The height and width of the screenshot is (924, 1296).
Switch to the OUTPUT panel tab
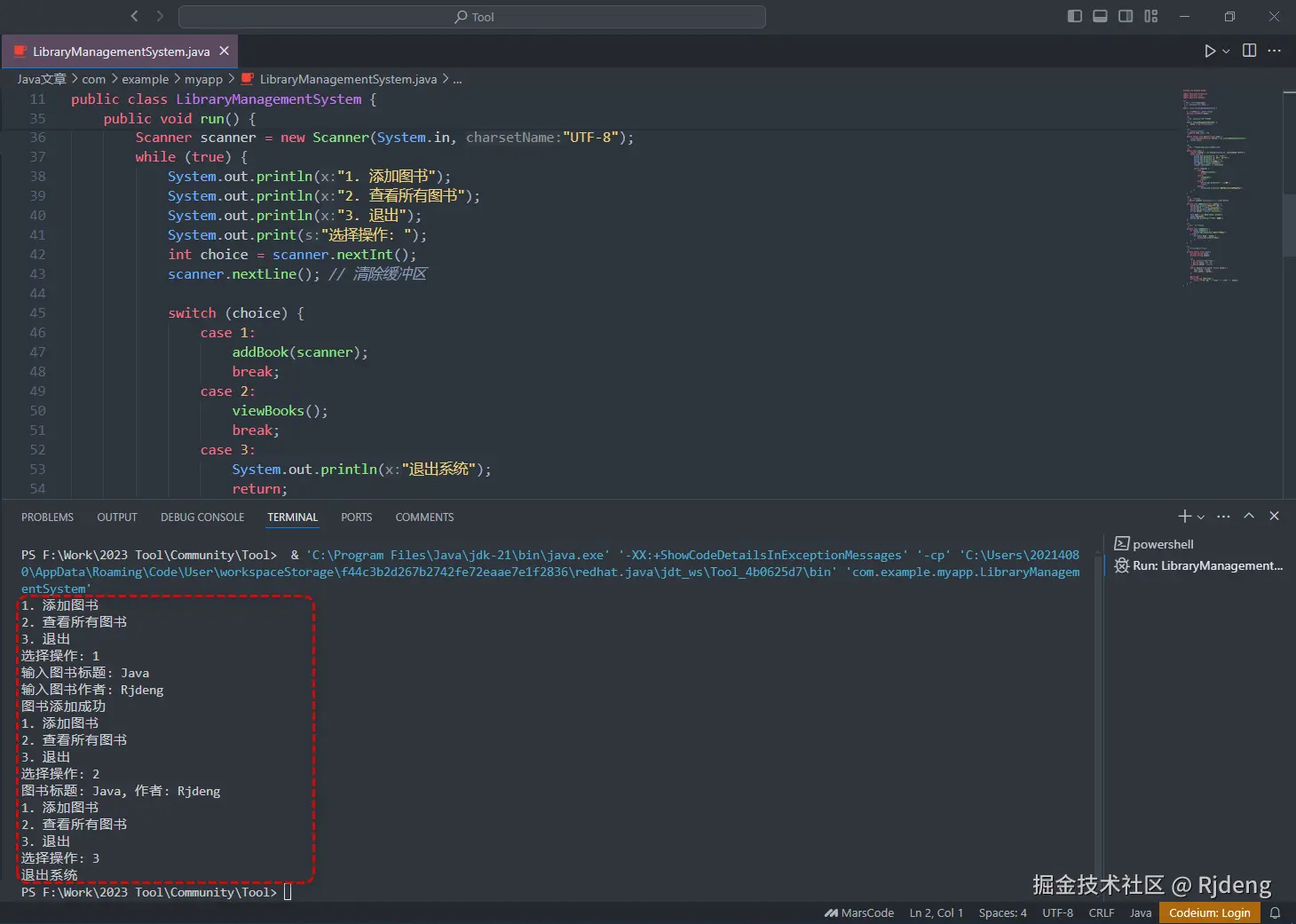(117, 517)
